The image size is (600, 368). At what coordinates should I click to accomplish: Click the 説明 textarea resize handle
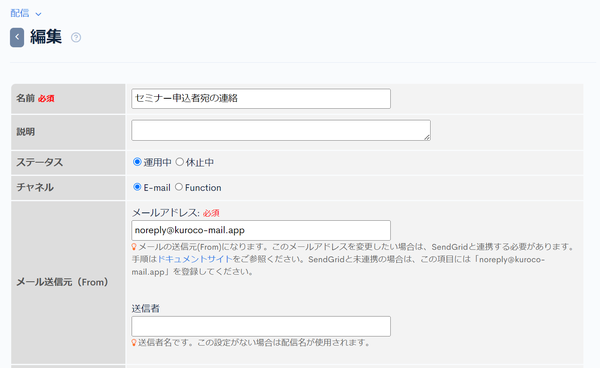pos(427,137)
